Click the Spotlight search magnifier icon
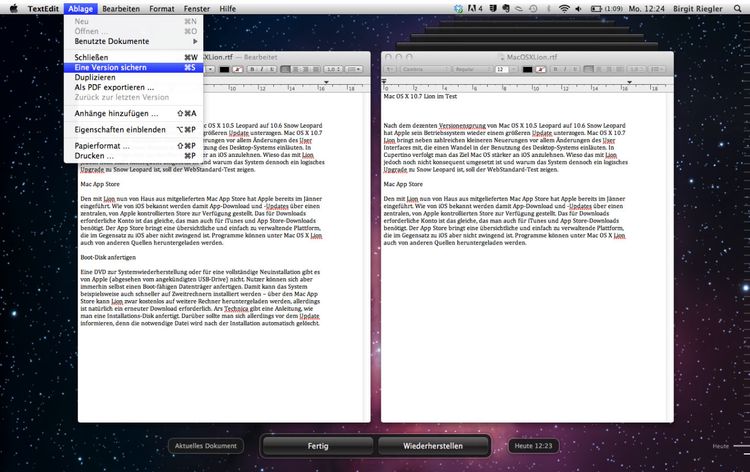 738,8
